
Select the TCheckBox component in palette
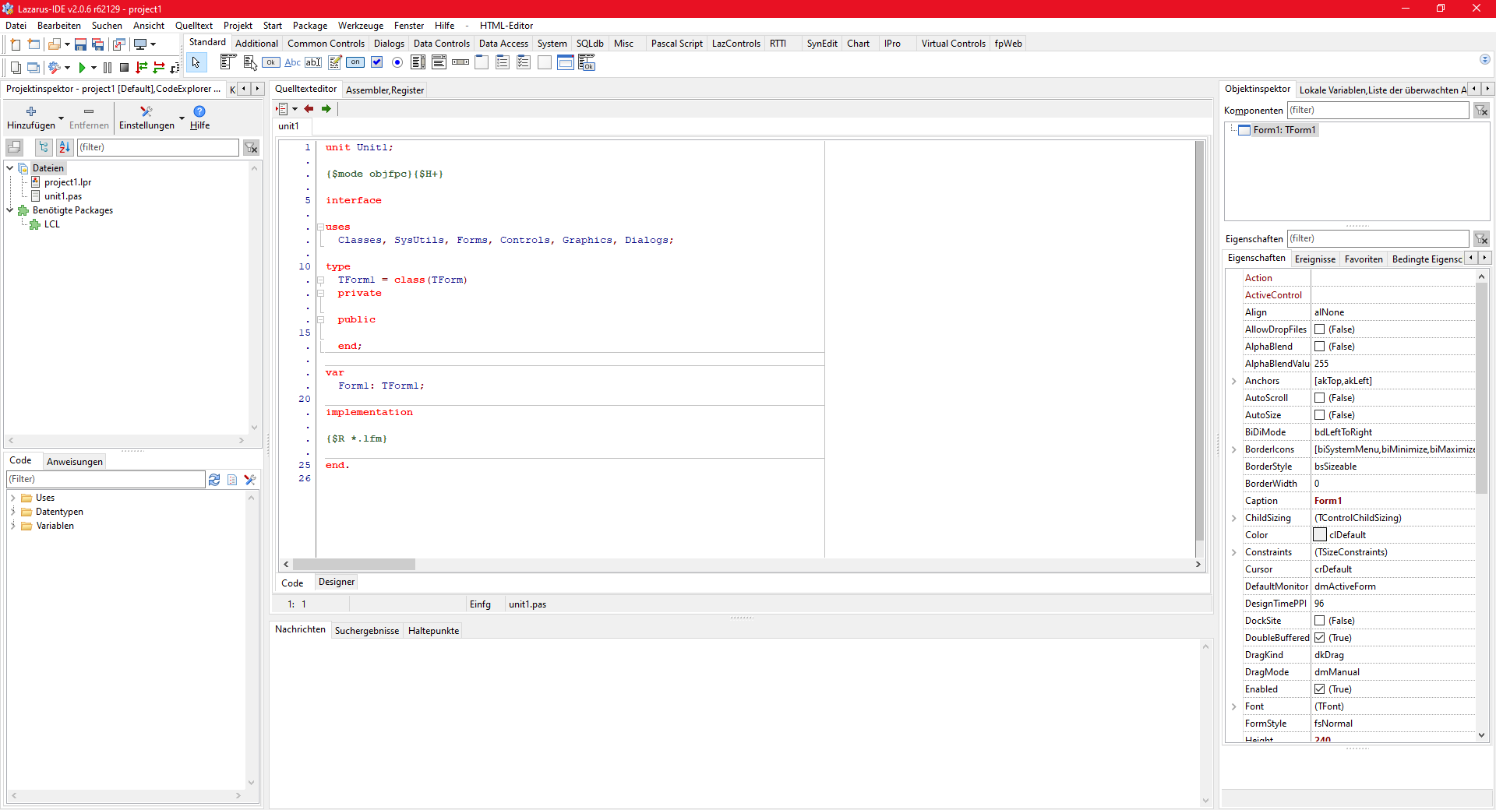[x=377, y=62]
